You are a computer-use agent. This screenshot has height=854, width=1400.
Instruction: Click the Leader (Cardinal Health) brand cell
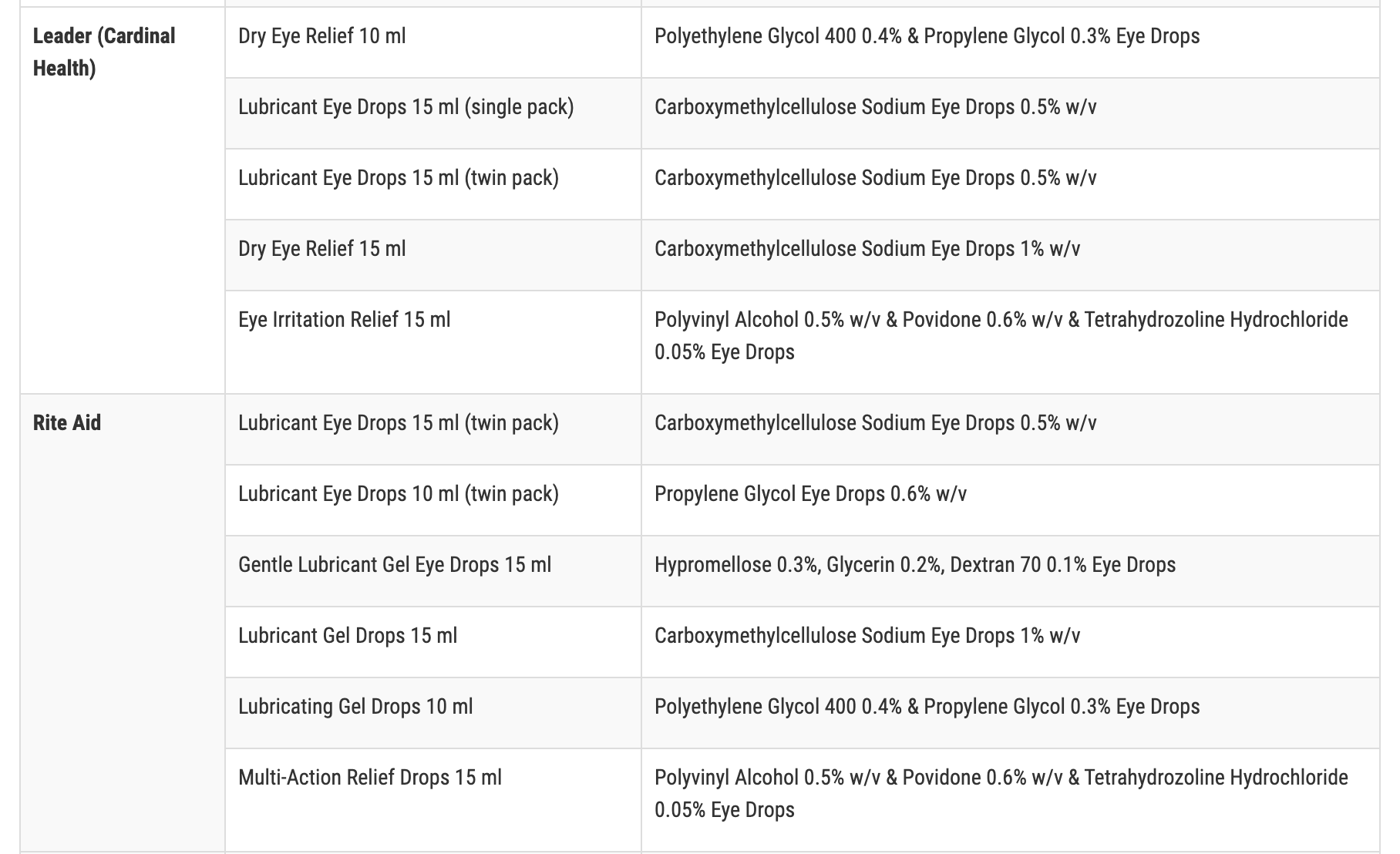click(x=104, y=52)
